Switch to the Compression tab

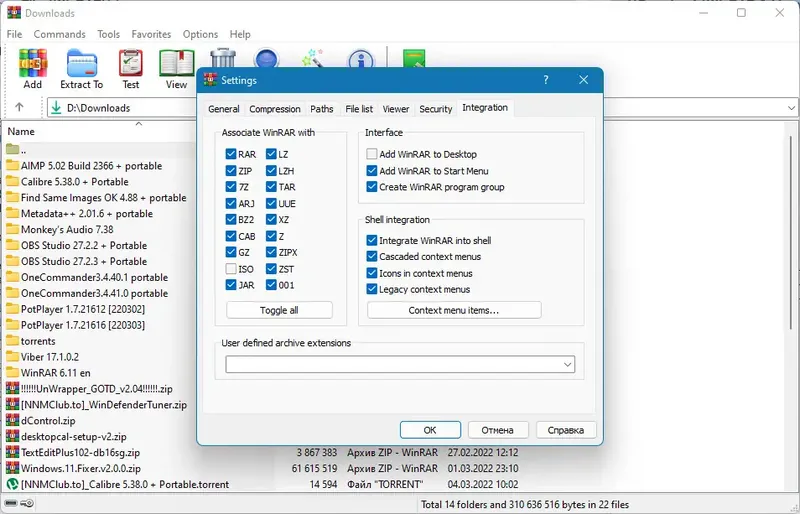tap(274, 109)
